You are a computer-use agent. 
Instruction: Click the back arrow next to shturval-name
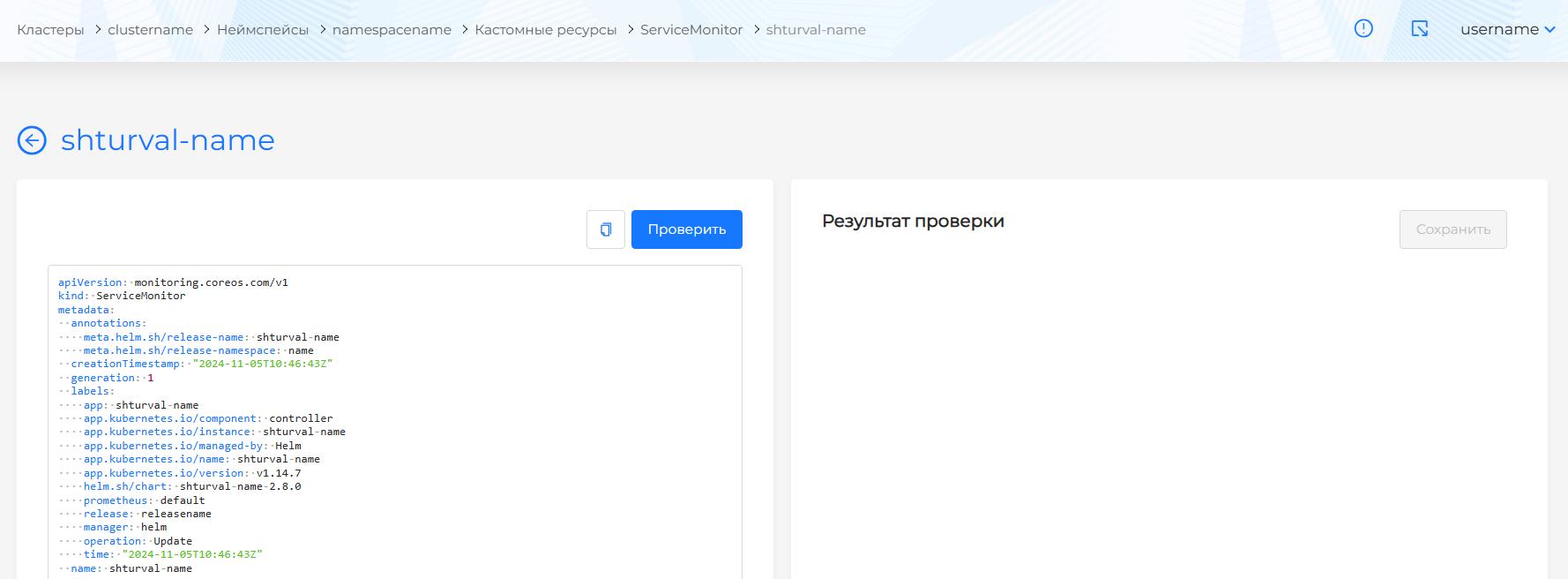coord(32,140)
